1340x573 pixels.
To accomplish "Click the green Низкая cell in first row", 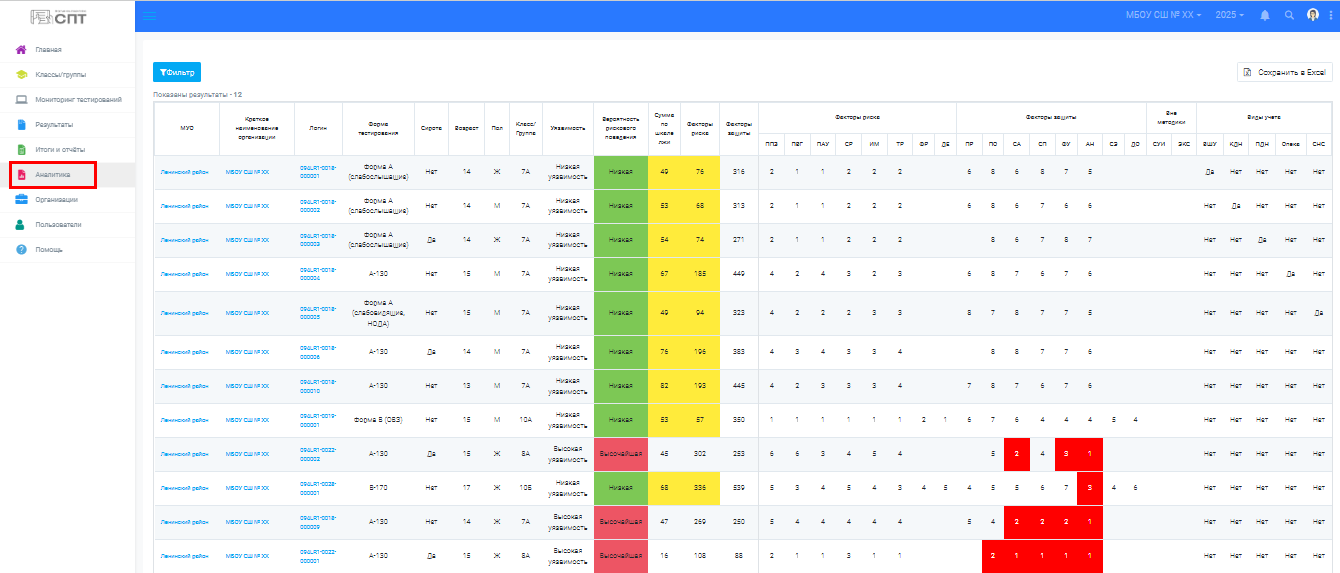I will (x=620, y=172).
